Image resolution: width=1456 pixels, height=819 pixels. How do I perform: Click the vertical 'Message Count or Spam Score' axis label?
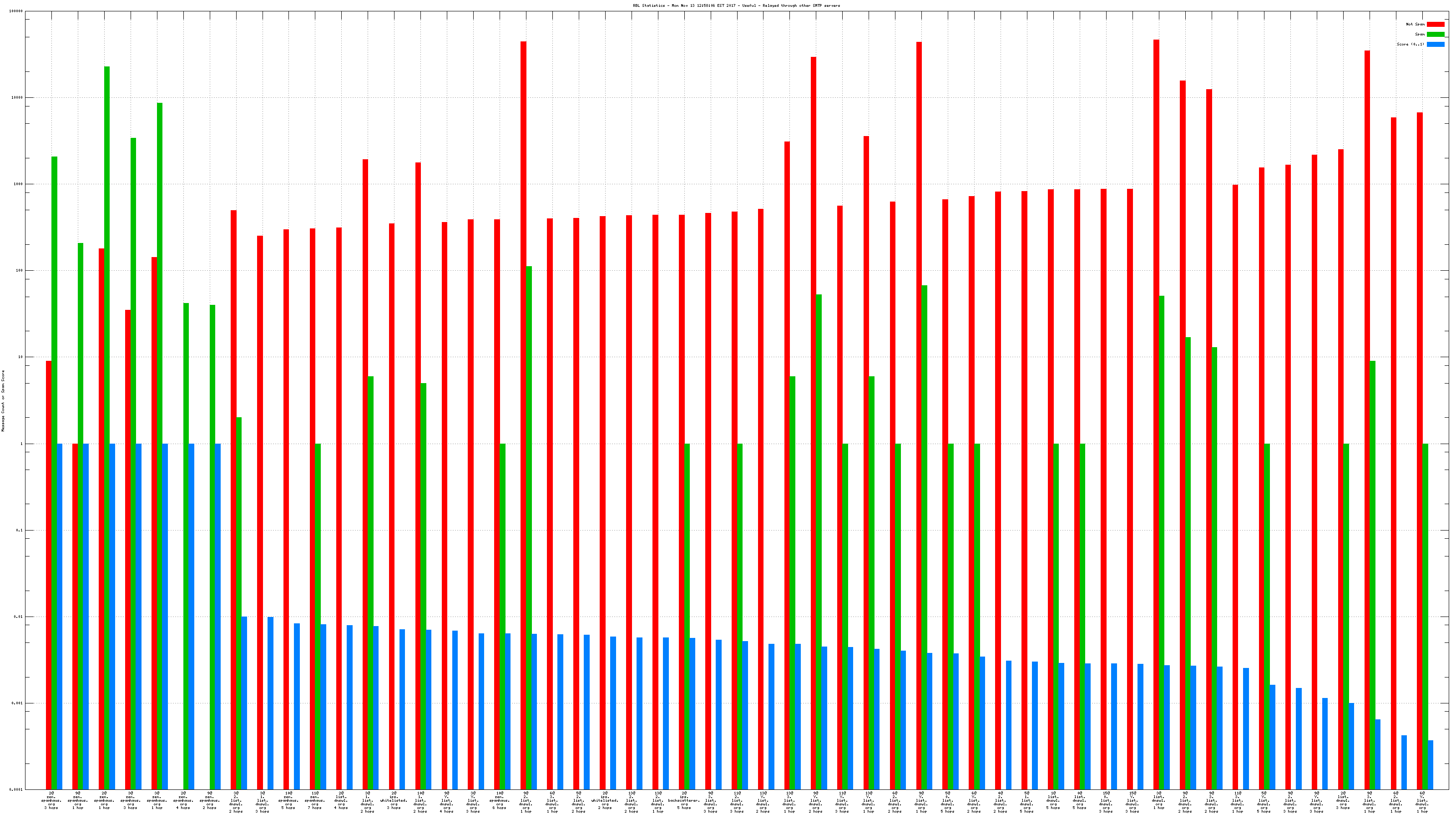point(3,401)
